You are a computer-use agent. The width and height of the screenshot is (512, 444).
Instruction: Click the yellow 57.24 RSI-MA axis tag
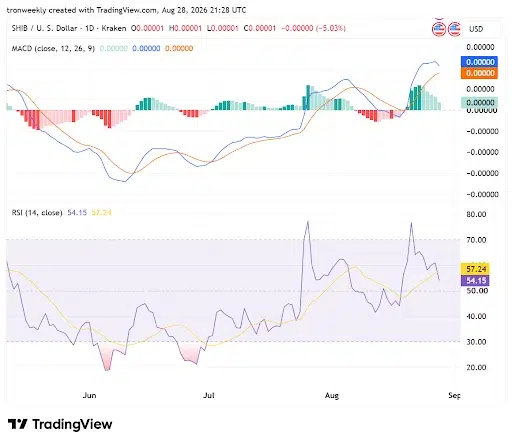(475, 269)
